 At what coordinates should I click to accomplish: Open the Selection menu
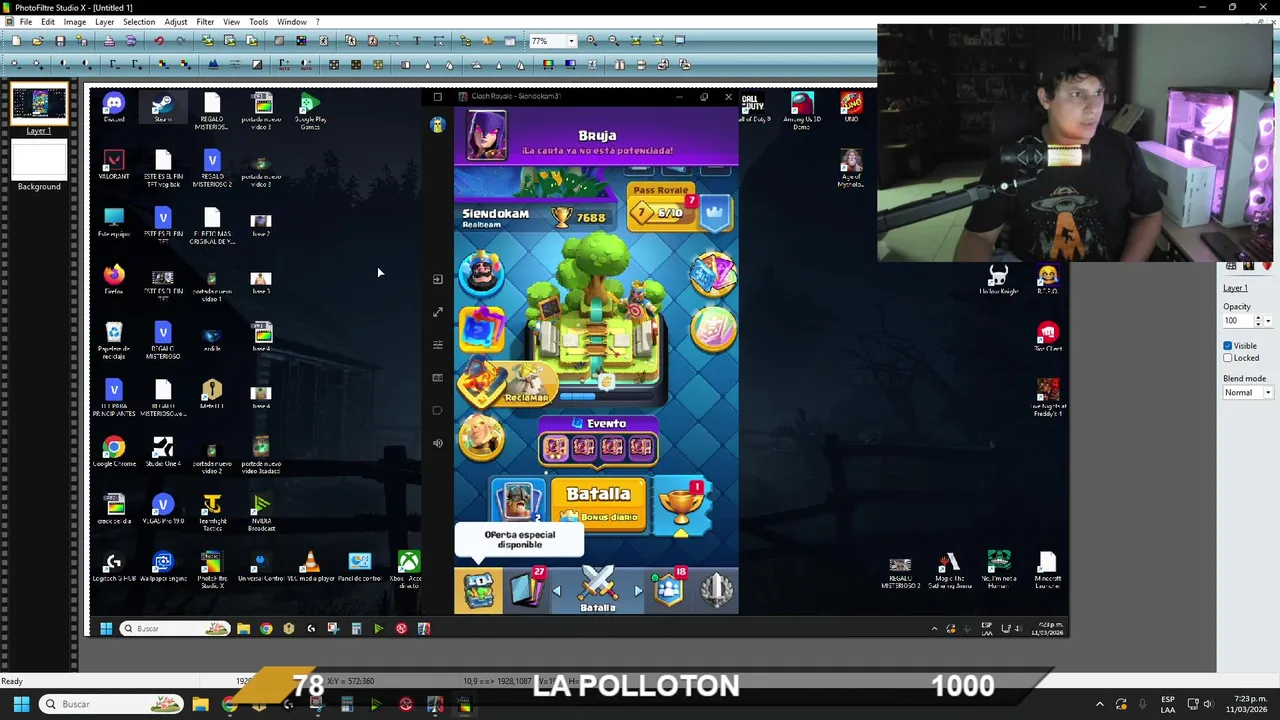click(x=139, y=22)
